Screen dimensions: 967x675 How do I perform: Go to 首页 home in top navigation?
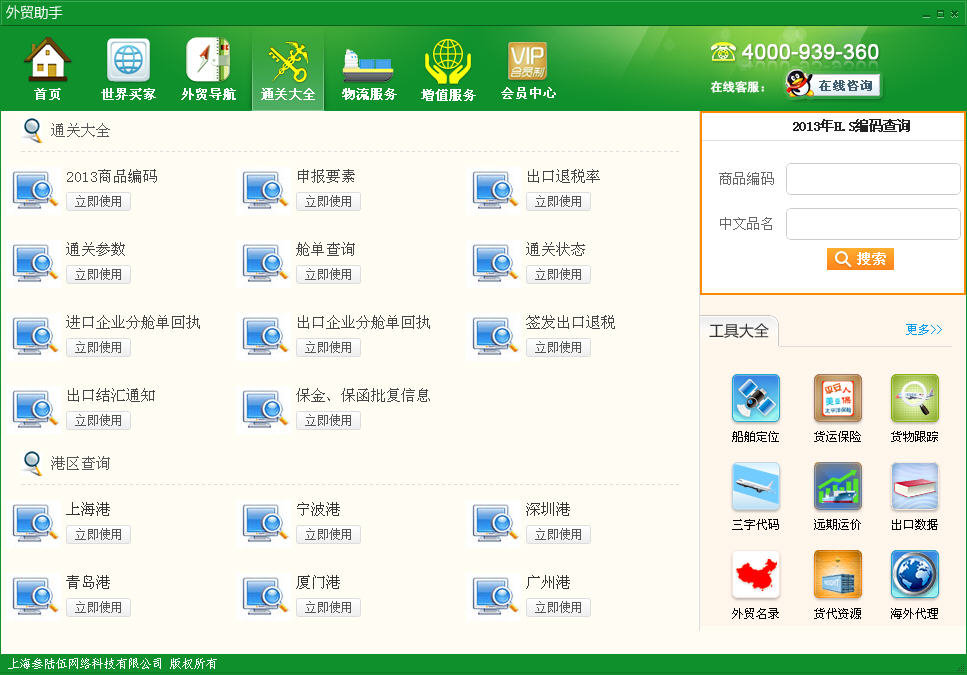(x=47, y=68)
